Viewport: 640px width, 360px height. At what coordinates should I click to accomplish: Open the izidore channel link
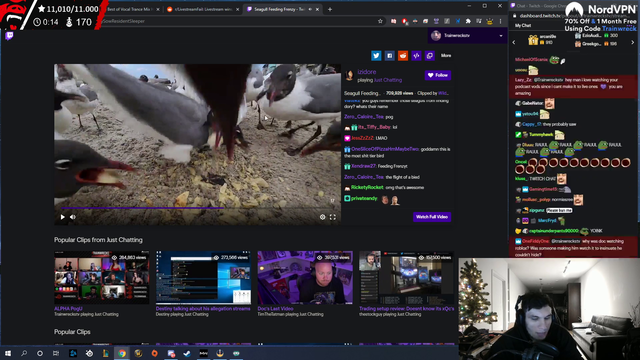pos(367,72)
